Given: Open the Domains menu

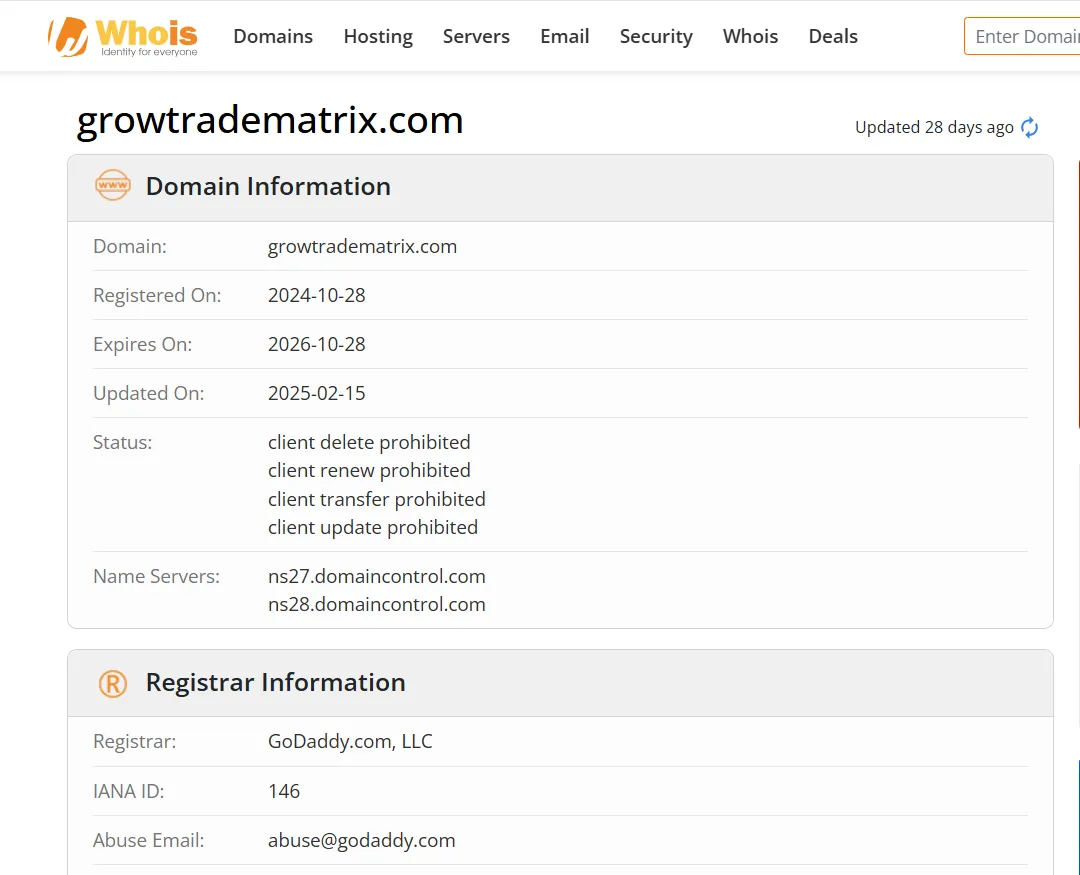Looking at the screenshot, I should [273, 37].
